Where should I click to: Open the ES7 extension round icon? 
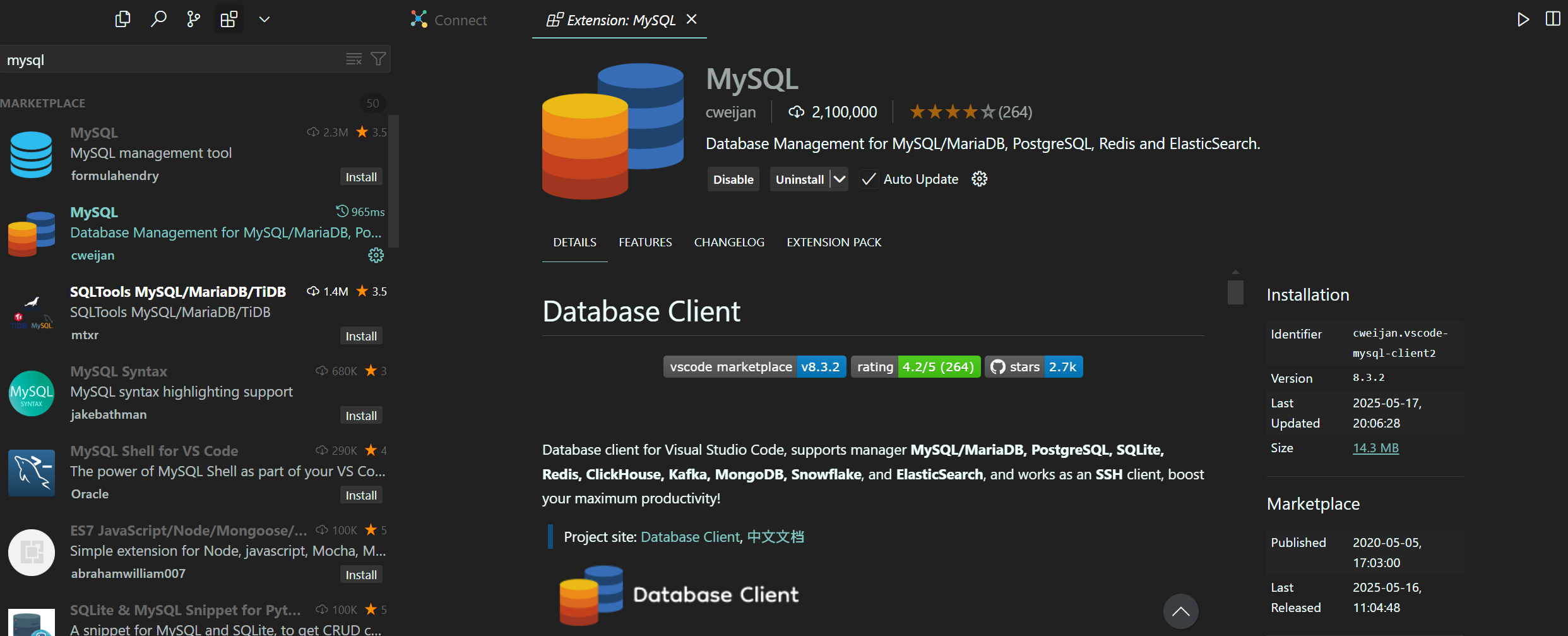coord(31,553)
